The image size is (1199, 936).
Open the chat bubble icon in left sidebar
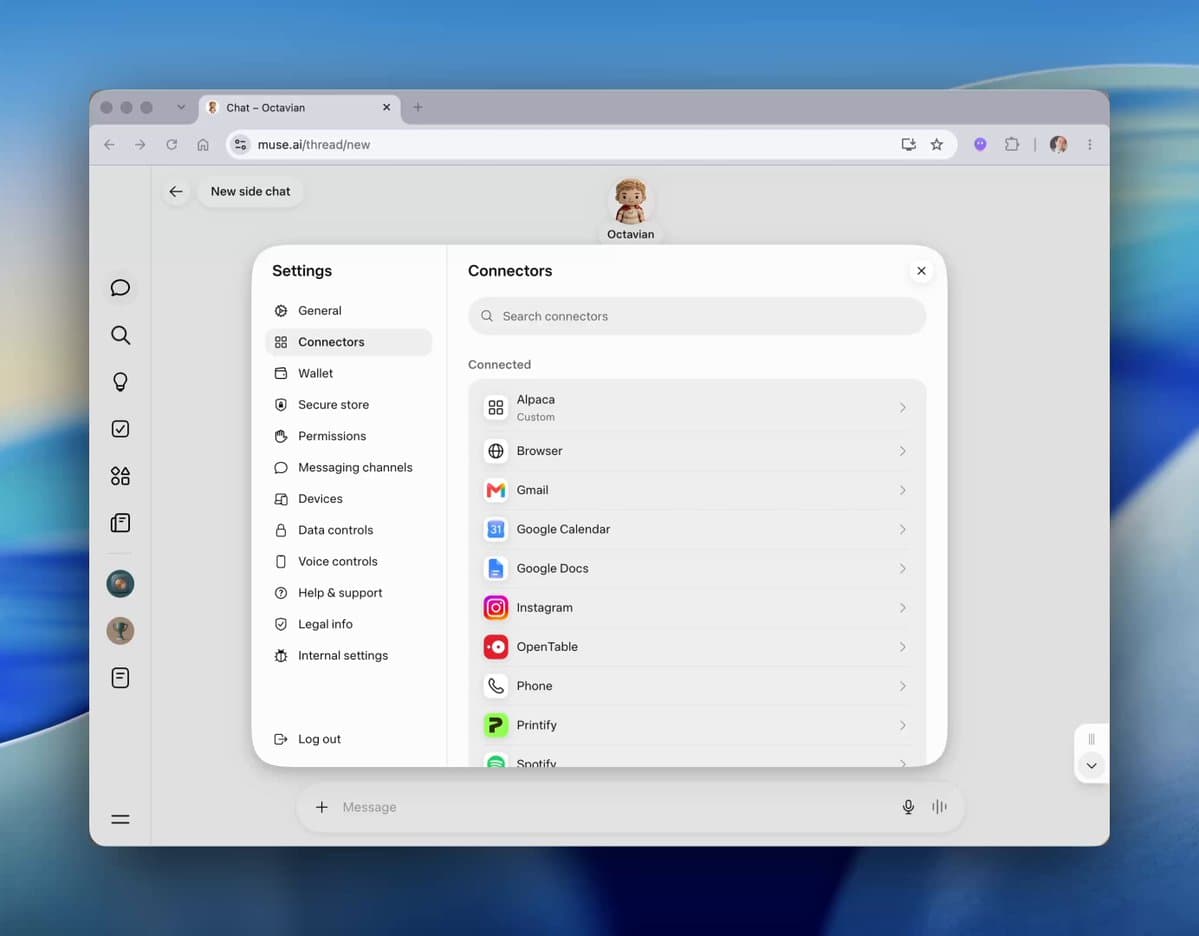(x=120, y=288)
